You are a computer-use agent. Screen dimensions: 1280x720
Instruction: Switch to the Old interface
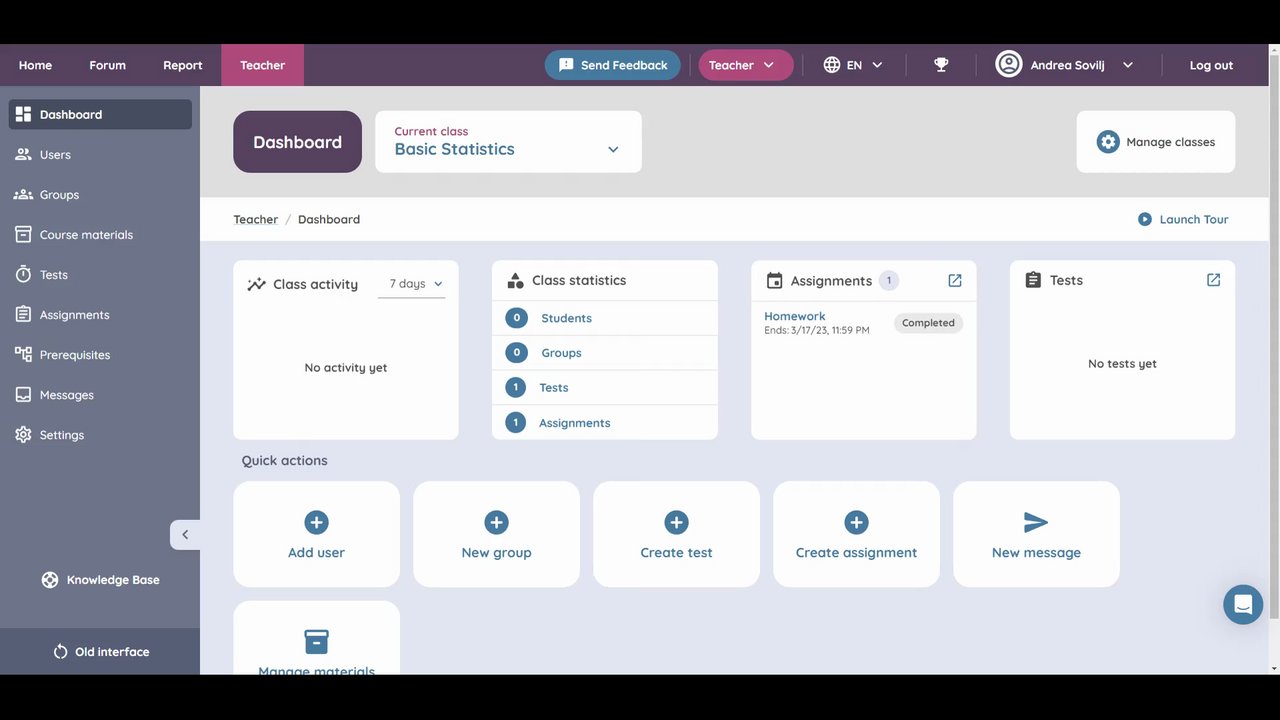coord(100,652)
